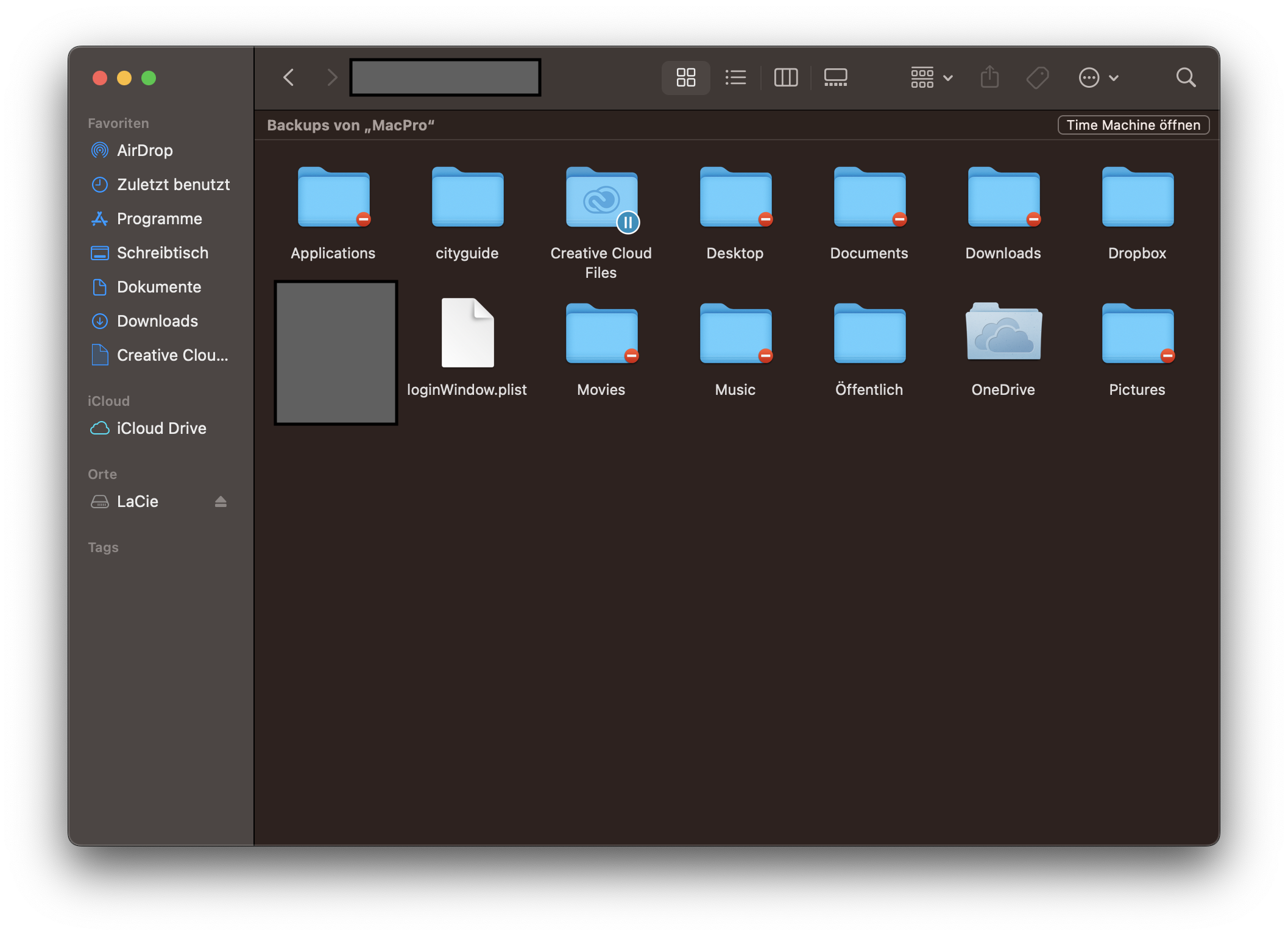
Task: Open Programme in the sidebar
Action: pyautogui.click(x=159, y=219)
